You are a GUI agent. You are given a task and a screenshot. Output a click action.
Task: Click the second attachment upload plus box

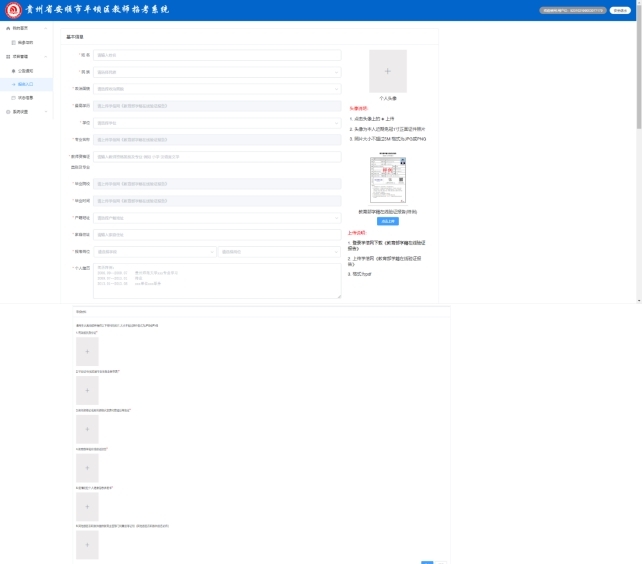(x=87, y=390)
